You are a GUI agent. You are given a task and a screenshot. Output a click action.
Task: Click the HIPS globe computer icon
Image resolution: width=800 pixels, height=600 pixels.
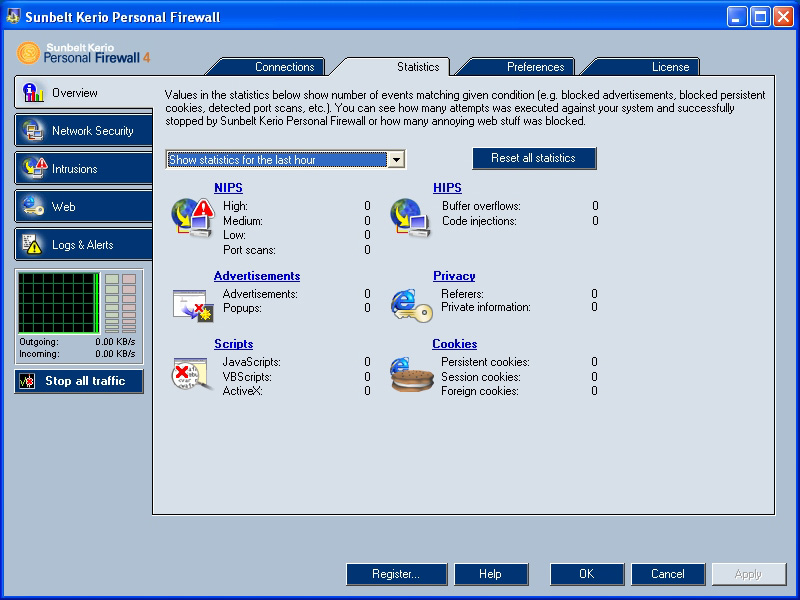click(411, 218)
